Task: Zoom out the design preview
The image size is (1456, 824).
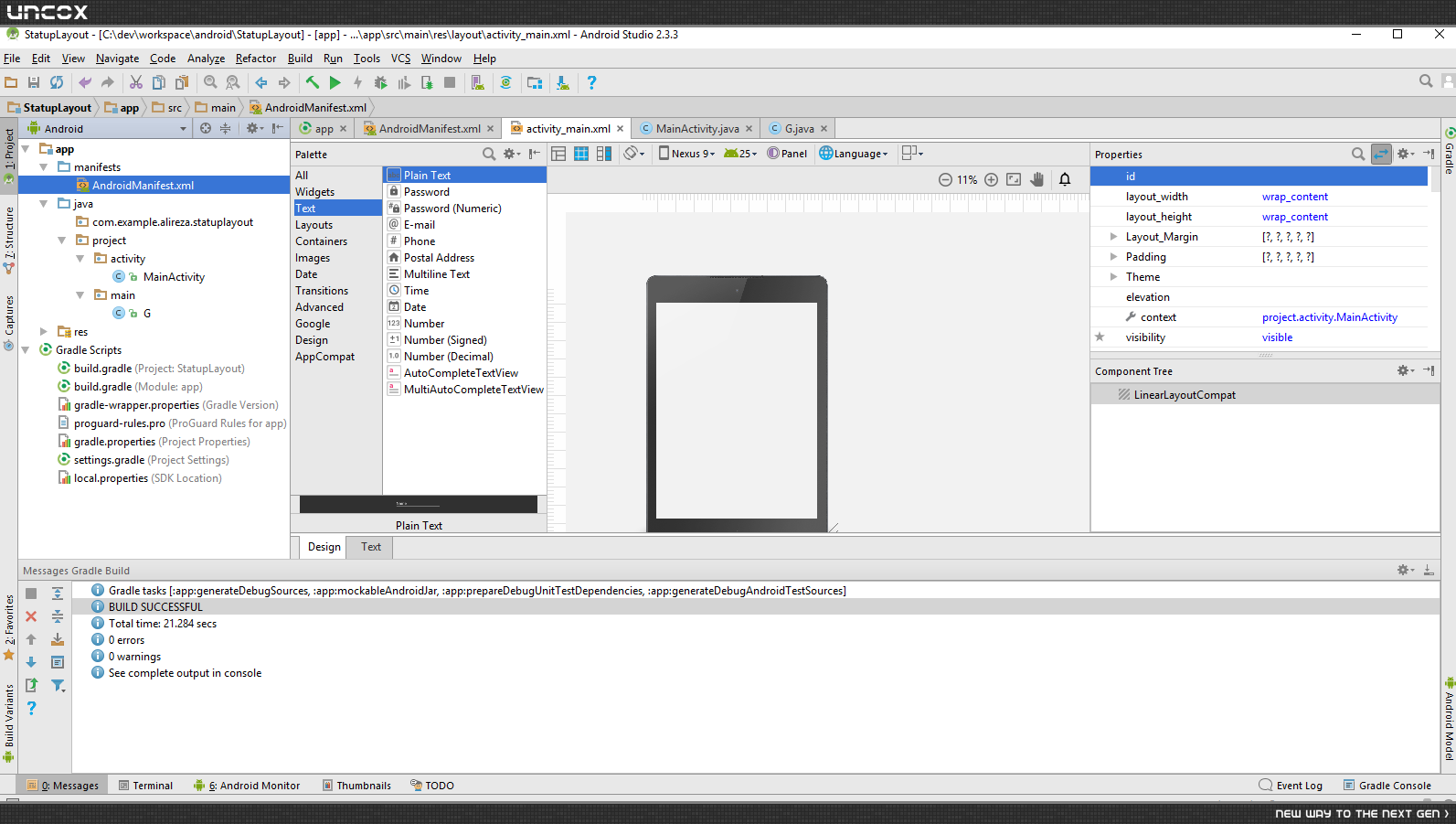Action: [x=945, y=179]
